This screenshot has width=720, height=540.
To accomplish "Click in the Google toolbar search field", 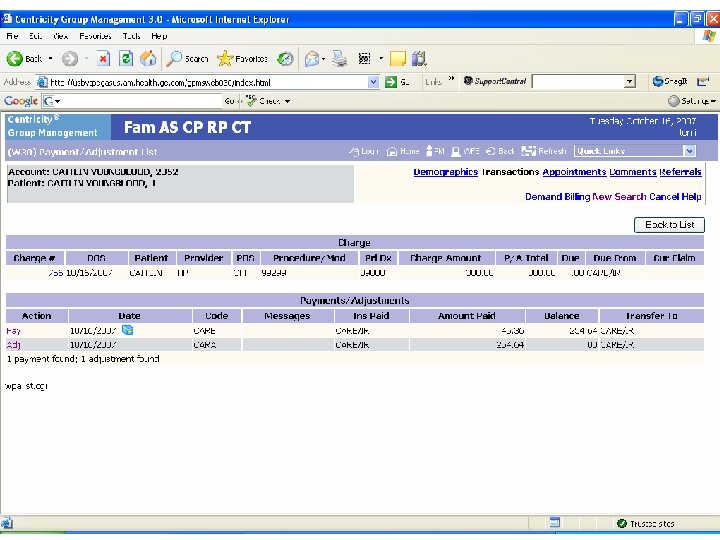I will [141, 101].
